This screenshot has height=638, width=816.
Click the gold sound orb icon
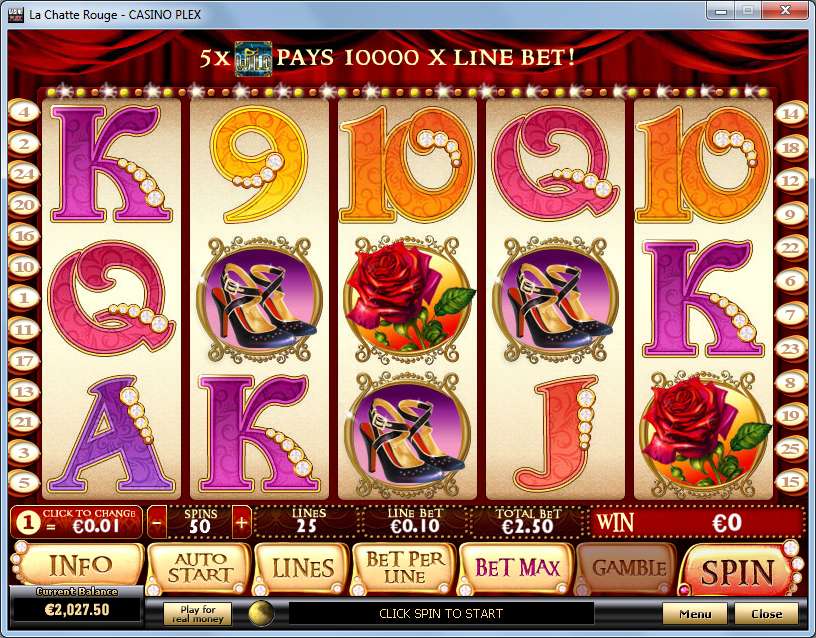click(x=261, y=613)
